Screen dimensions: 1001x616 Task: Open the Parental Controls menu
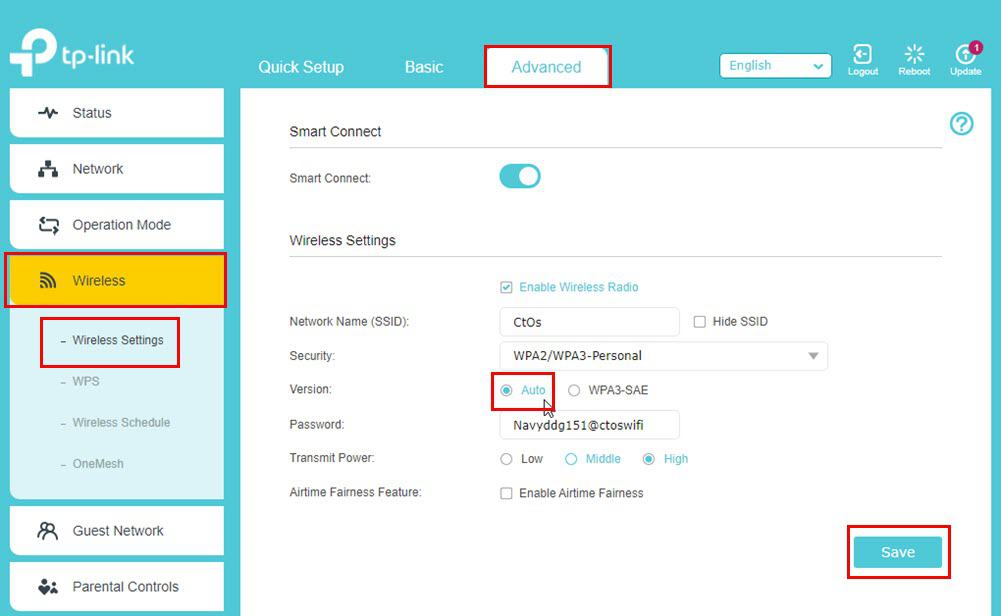(x=117, y=587)
